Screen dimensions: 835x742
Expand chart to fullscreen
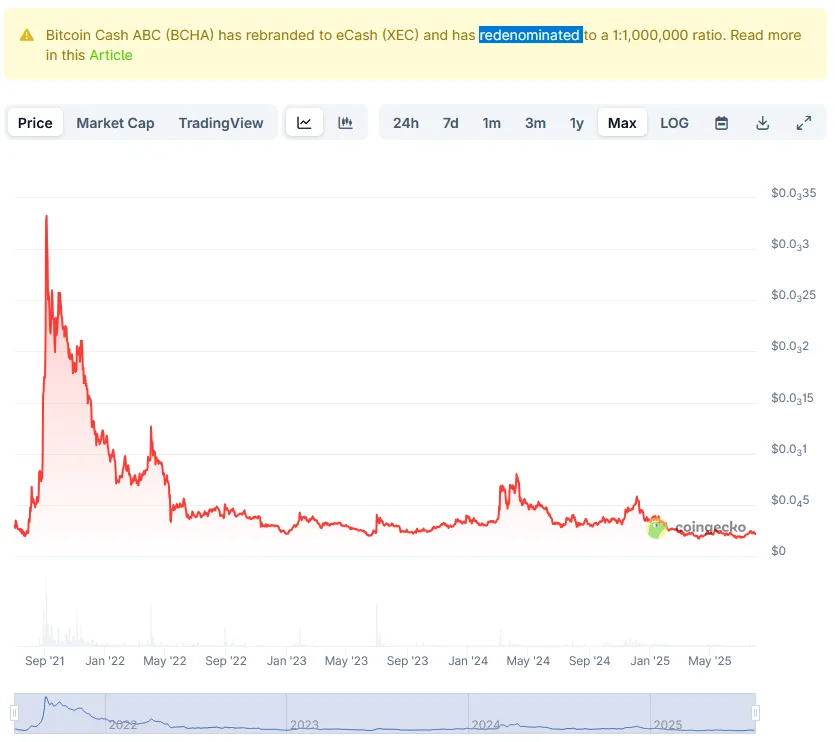coord(803,123)
